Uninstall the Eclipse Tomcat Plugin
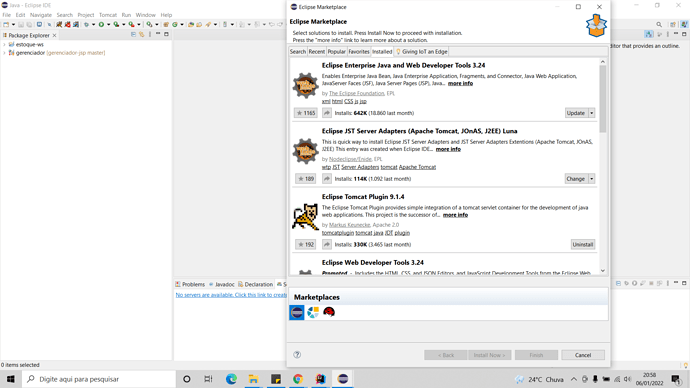Screen dimensions: 690x388 click(583, 245)
